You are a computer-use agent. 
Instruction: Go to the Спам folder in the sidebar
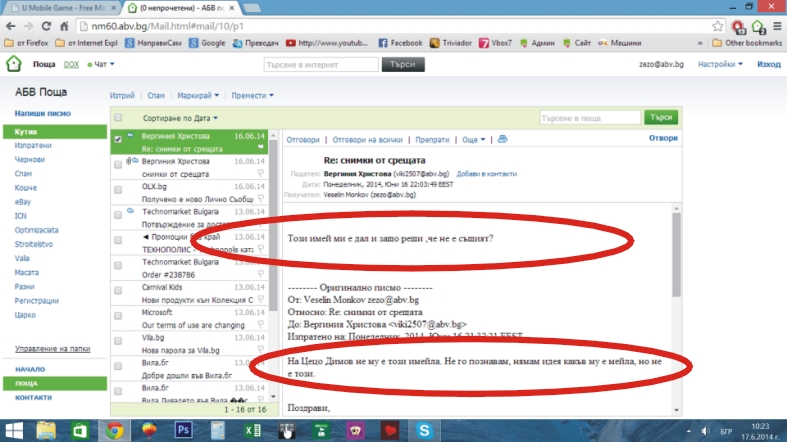tap(23, 173)
